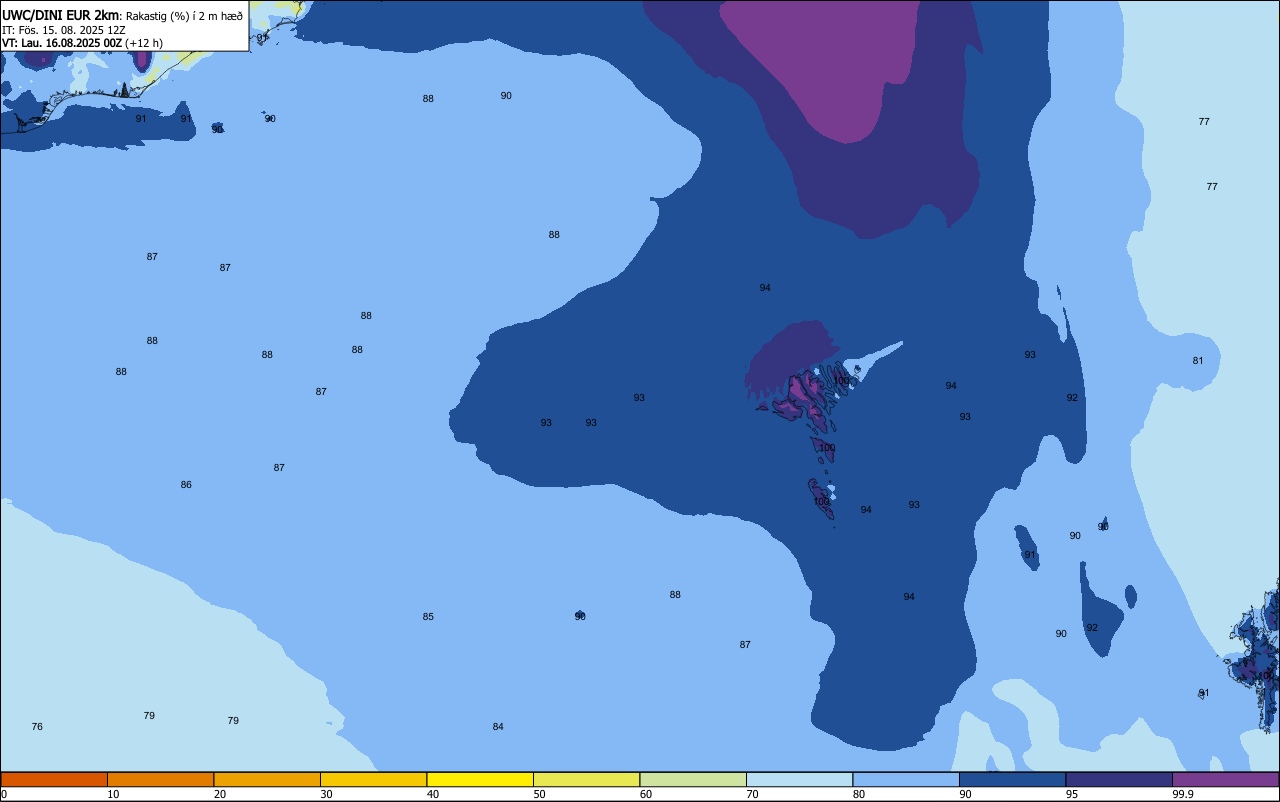
Task: Click the legend tick label 0
Action: [4, 794]
